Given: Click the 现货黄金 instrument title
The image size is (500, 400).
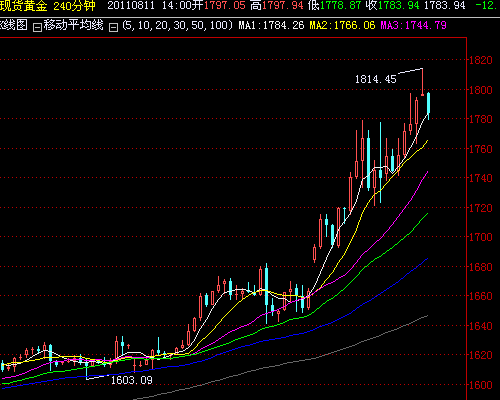Looking at the screenshot, I should (23, 6).
